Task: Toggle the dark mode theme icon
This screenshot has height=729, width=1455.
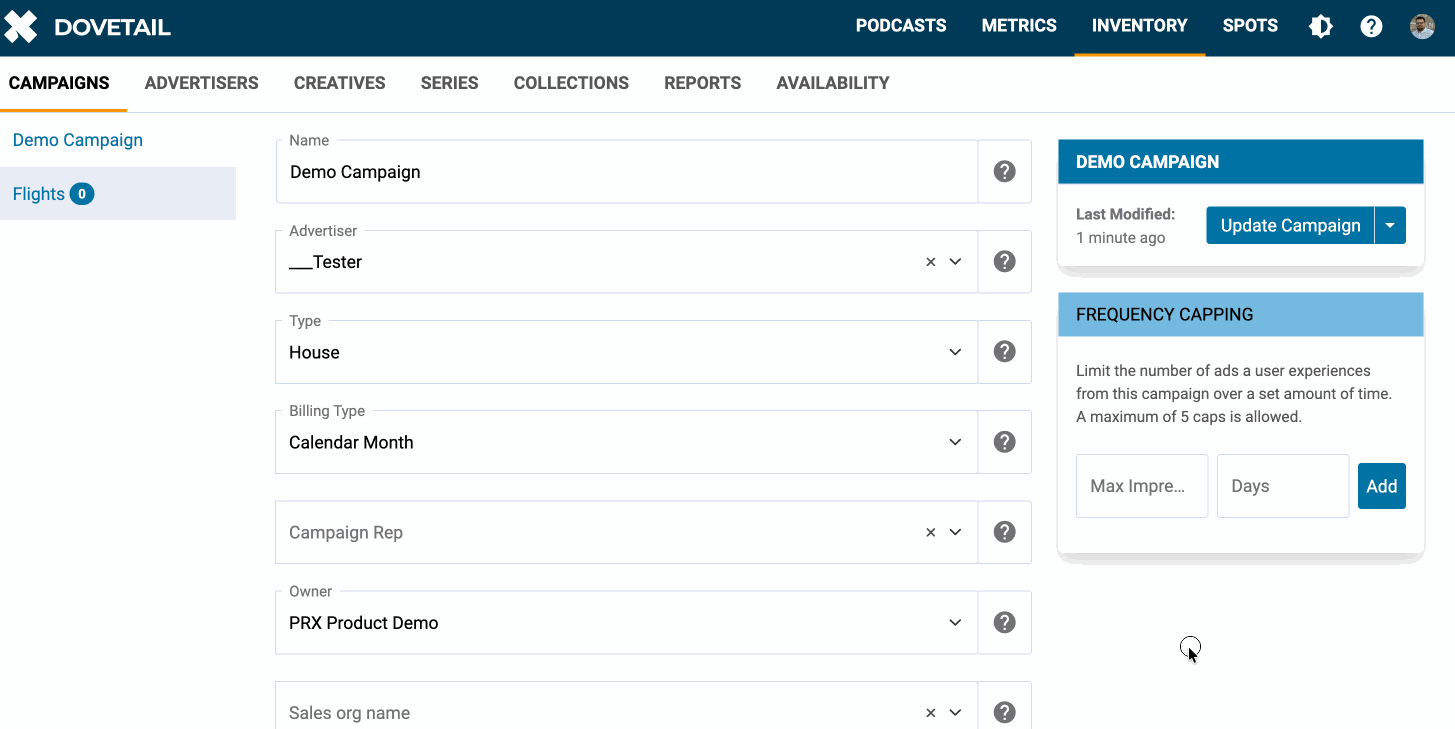Action: (x=1321, y=27)
